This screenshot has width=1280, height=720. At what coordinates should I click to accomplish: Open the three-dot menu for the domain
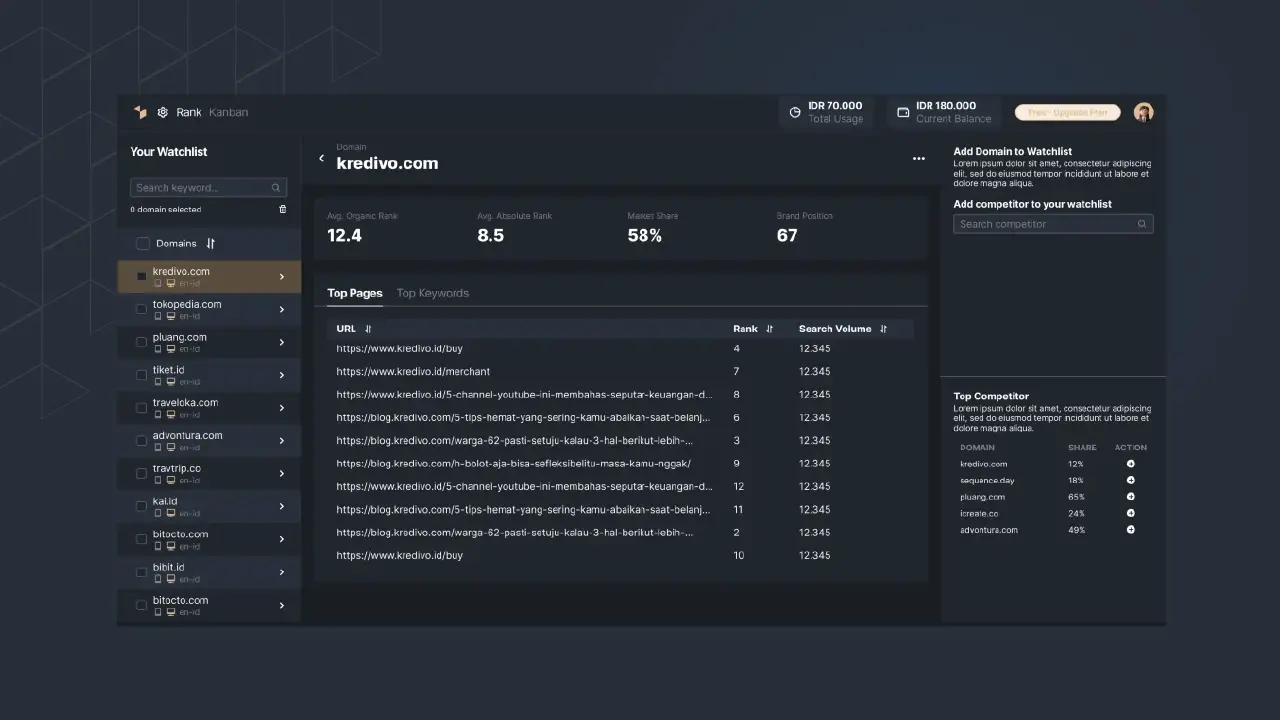pyautogui.click(x=918, y=159)
